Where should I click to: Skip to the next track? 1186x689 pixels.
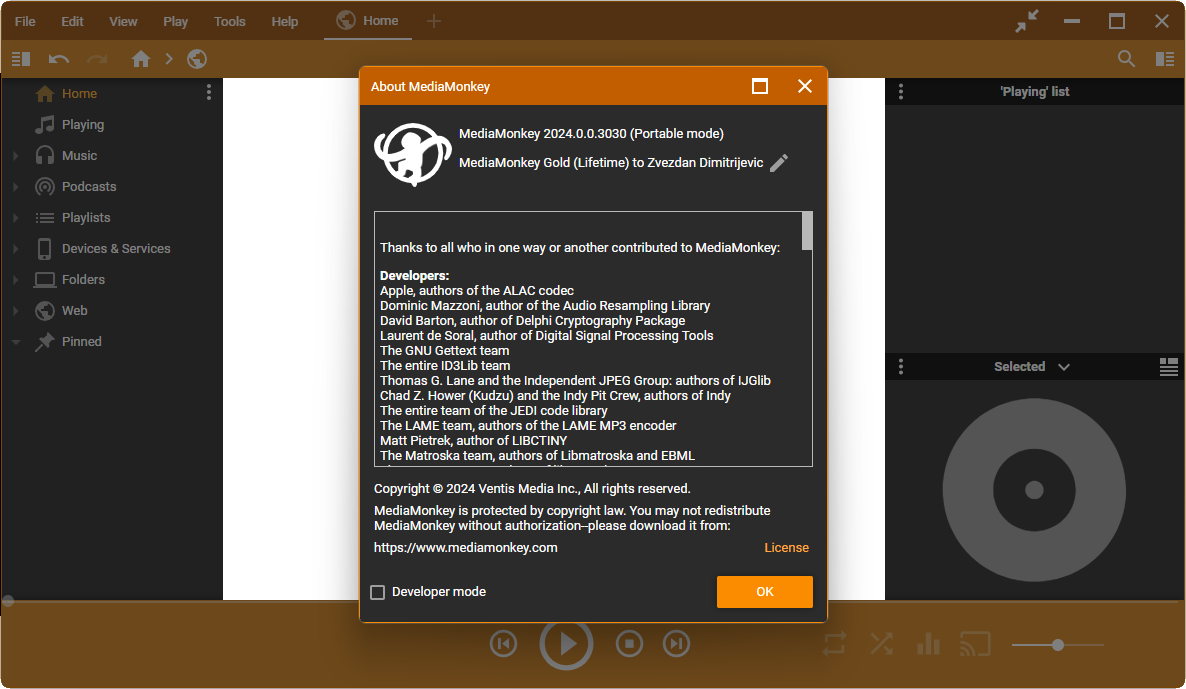[x=677, y=644]
